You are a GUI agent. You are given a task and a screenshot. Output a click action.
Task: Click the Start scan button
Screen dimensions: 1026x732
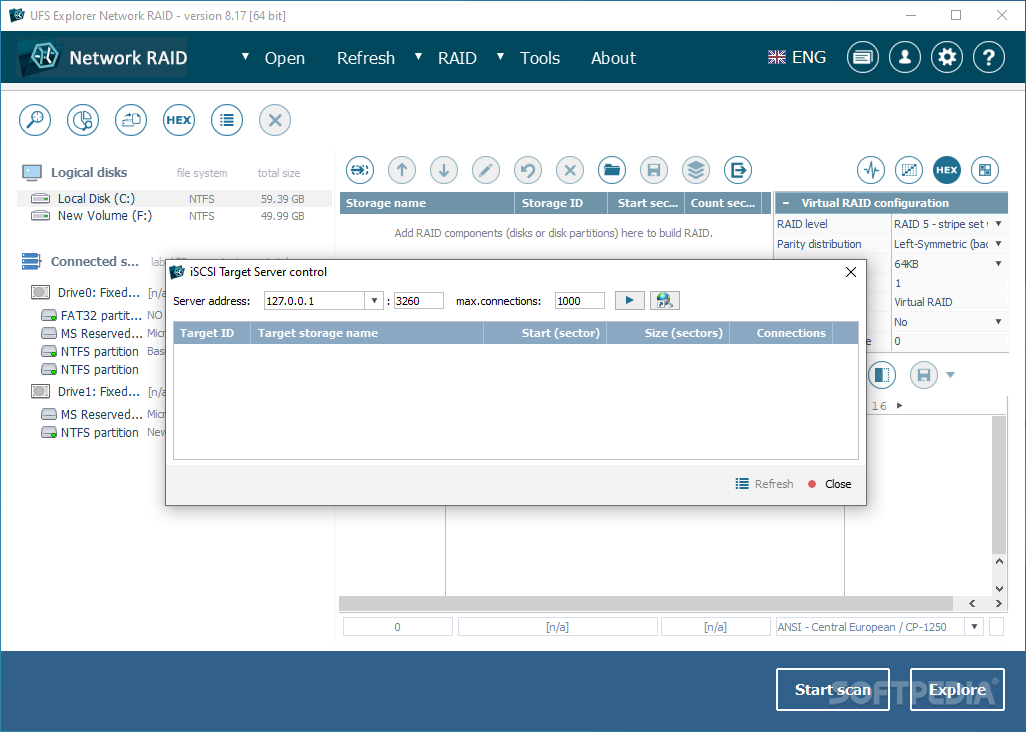pyautogui.click(x=832, y=689)
